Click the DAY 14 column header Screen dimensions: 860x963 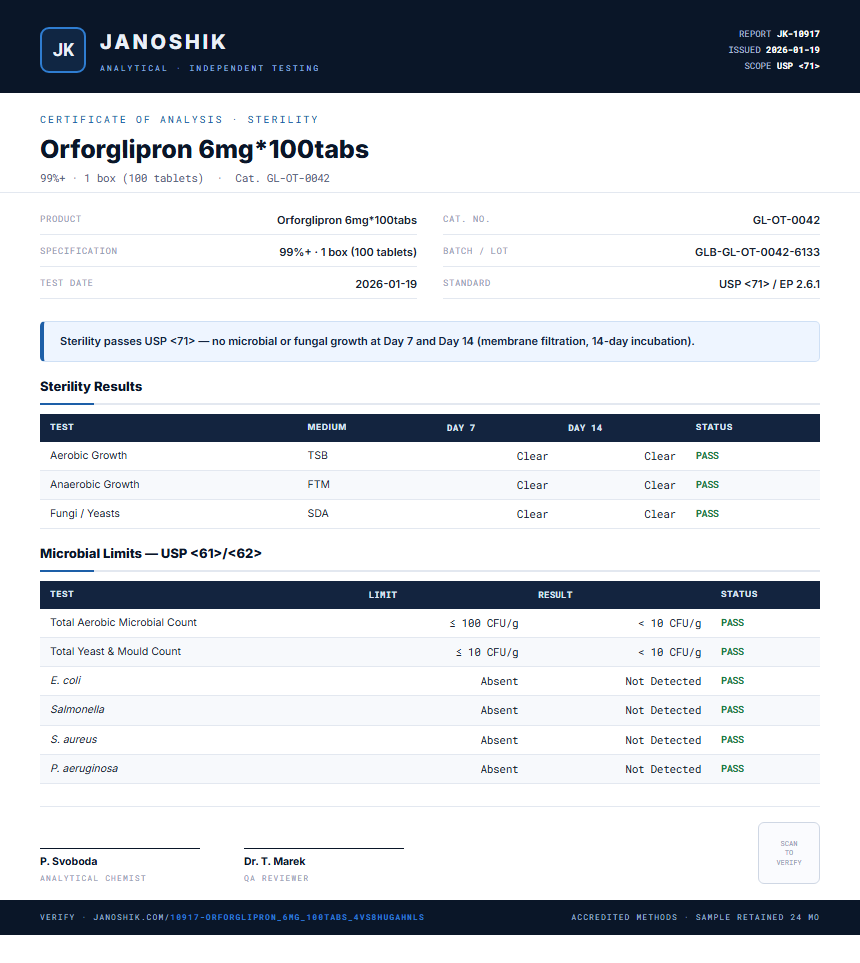coord(585,427)
